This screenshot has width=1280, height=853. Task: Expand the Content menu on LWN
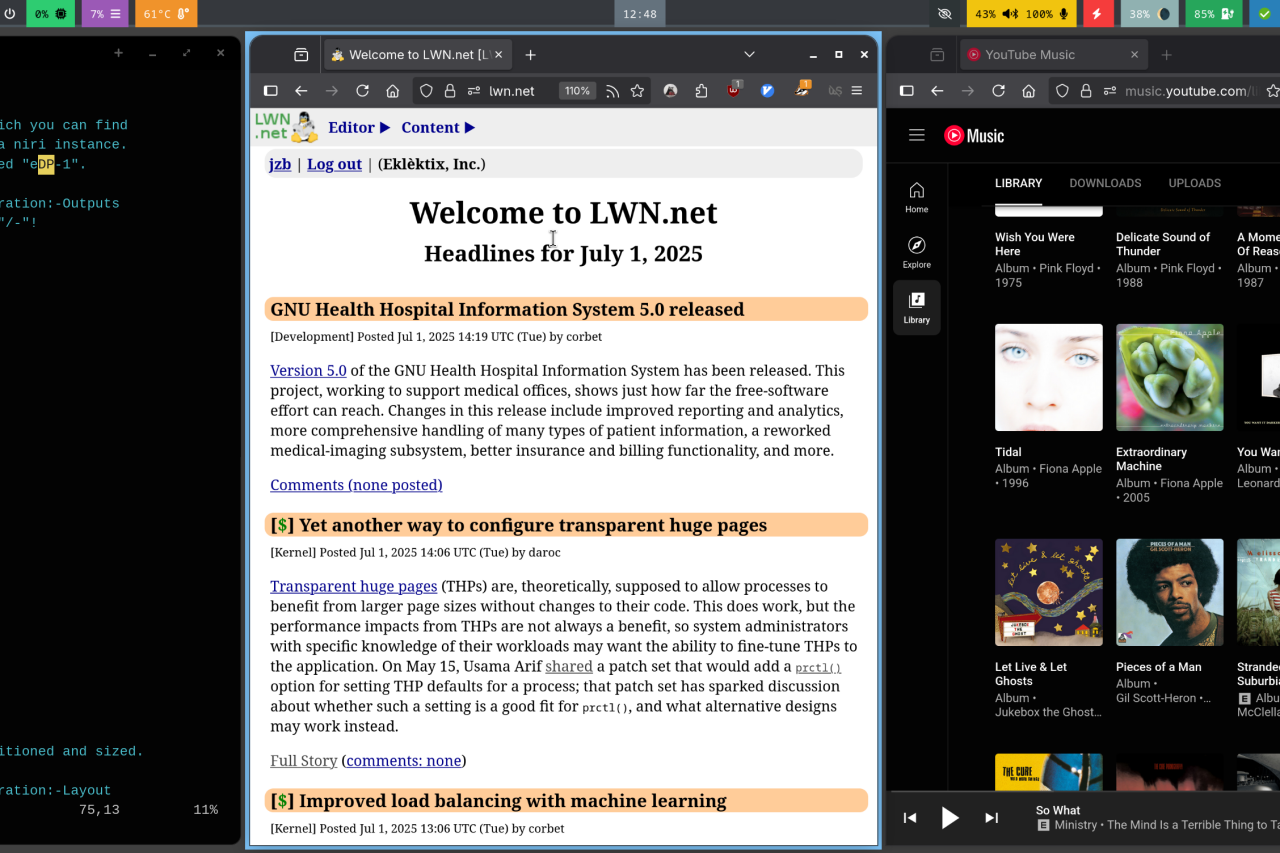pos(438,127)
